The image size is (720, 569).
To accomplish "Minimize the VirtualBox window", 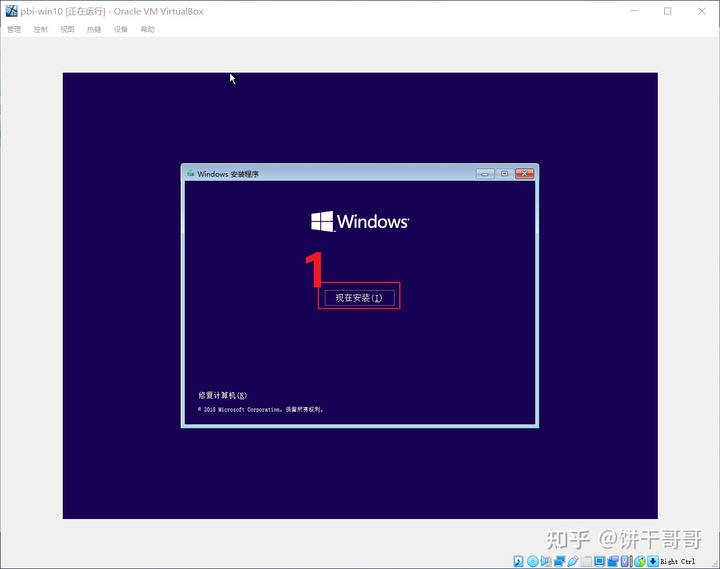I will (634, 11).
